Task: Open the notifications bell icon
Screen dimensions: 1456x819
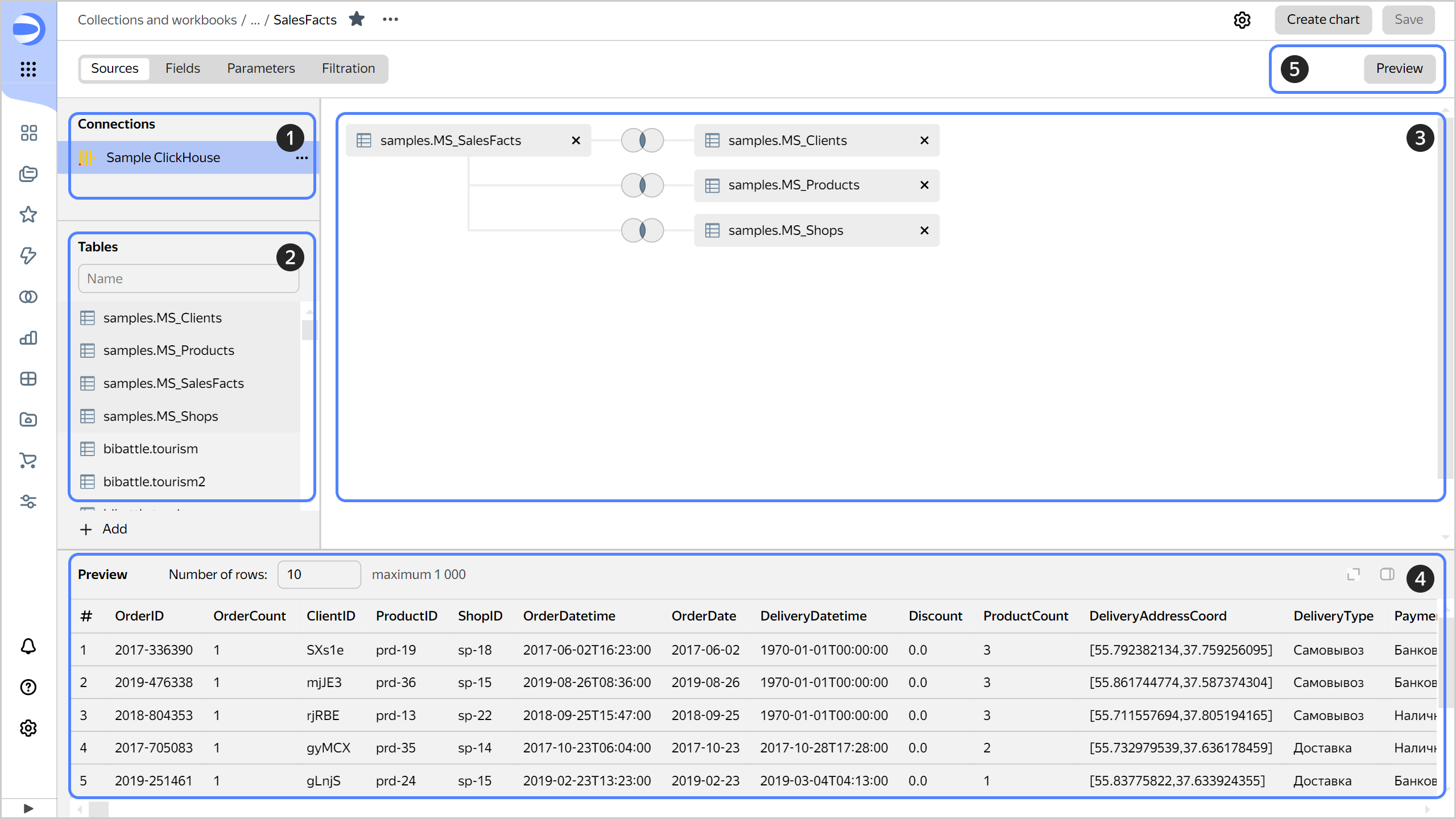Action: [28, 647]
